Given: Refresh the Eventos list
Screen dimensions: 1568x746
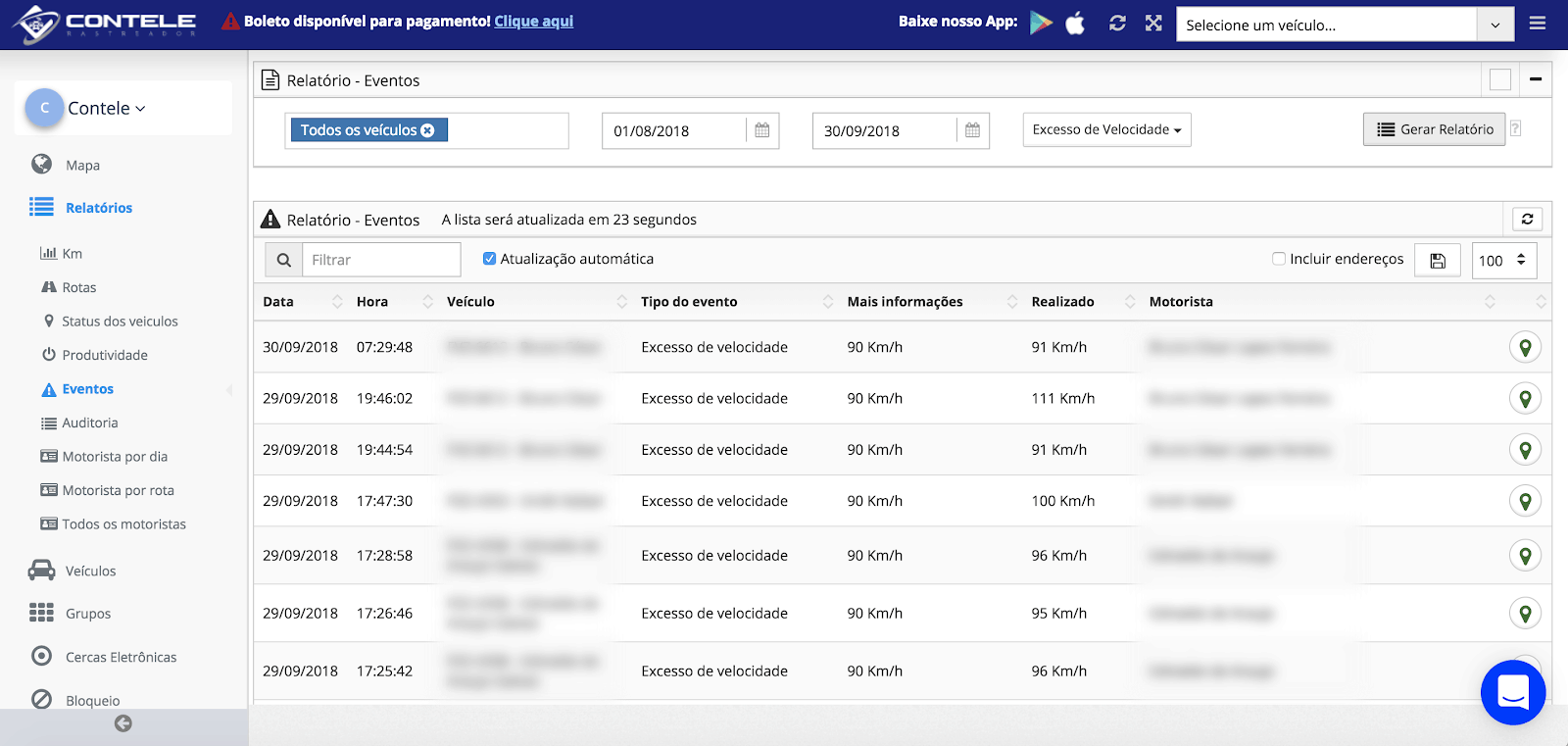Looking at the screenshot, I should pyautogui.click(x=1527, y=219).
